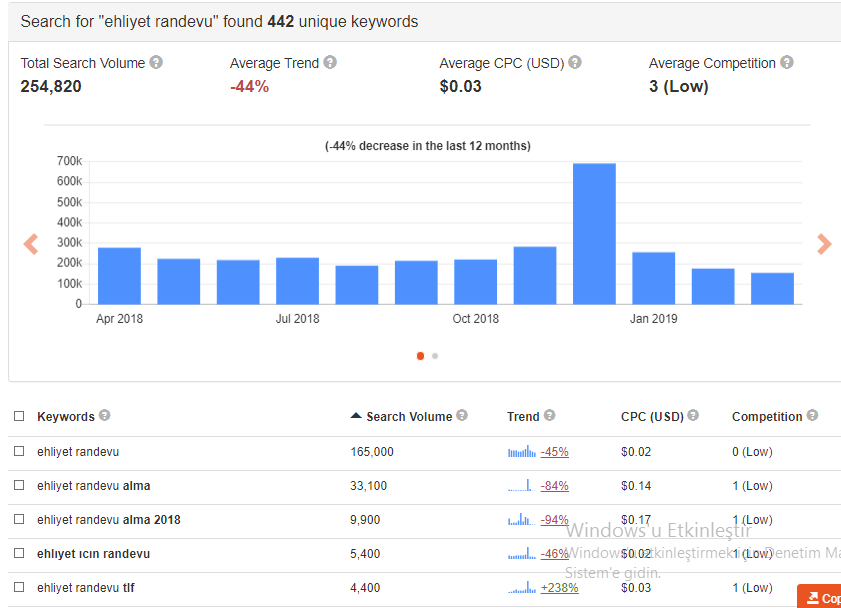Check the box for ehliyet randevu alma

19,485
